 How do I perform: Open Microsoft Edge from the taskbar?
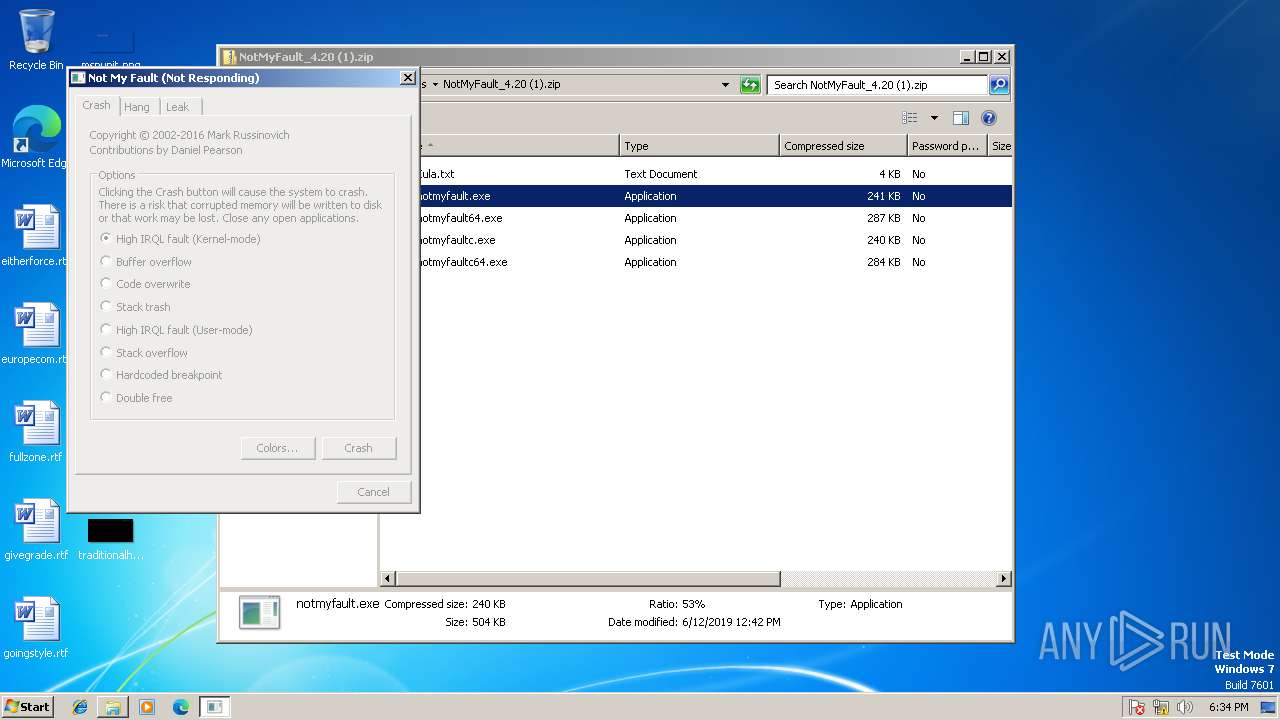pos(181,707)
